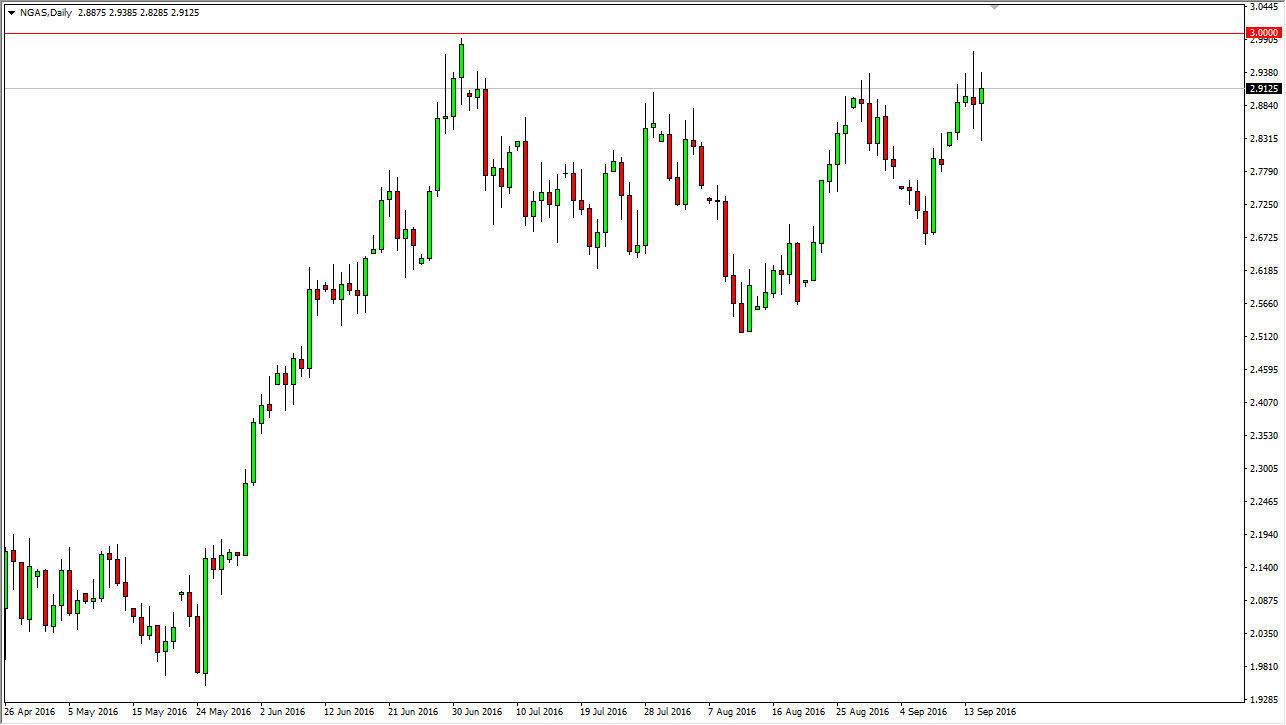
Task: Click price axis label 2.0875
Action: (x=1265, y=601)
